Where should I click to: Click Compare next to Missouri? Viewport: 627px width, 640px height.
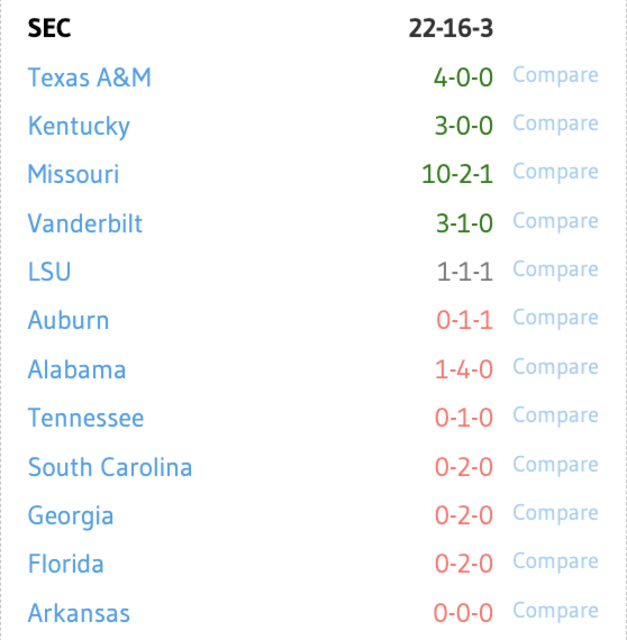556,173
